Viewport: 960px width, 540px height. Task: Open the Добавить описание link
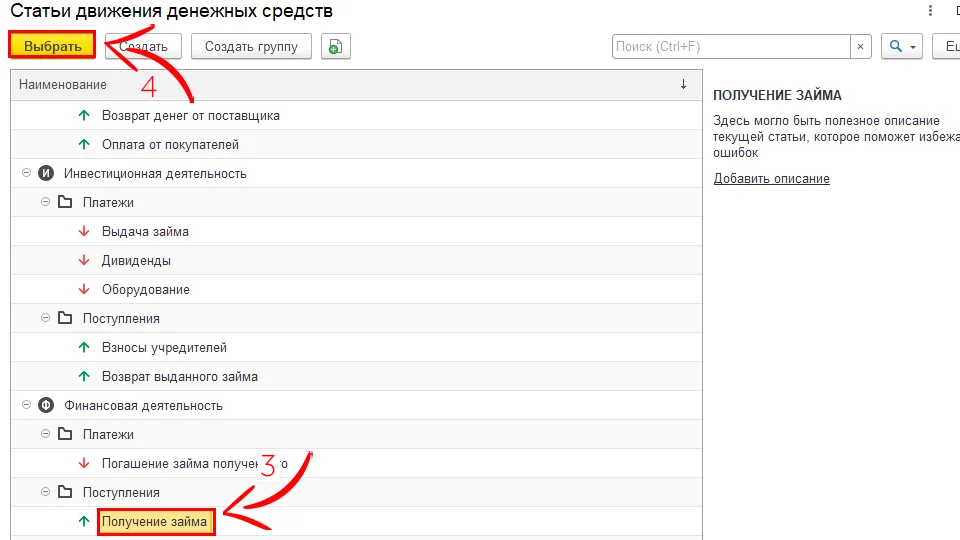pyautogui.click(x=771, y=178)
